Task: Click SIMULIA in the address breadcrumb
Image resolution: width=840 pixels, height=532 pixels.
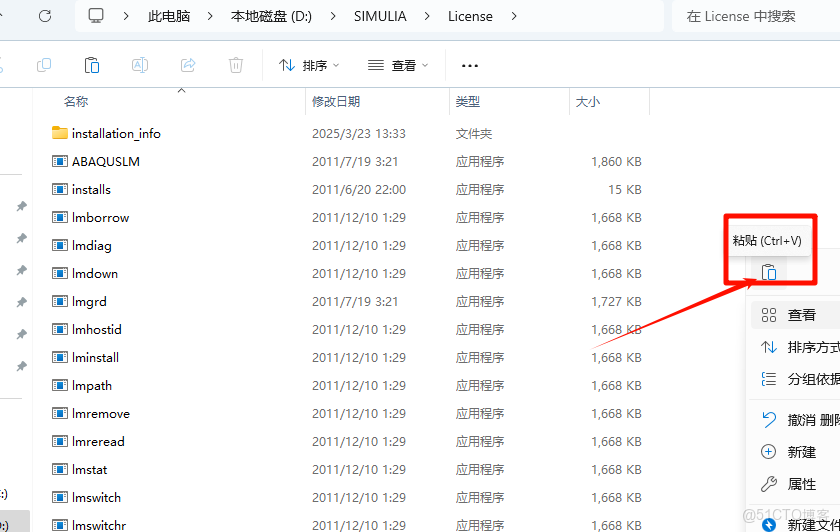Action: 380,17
